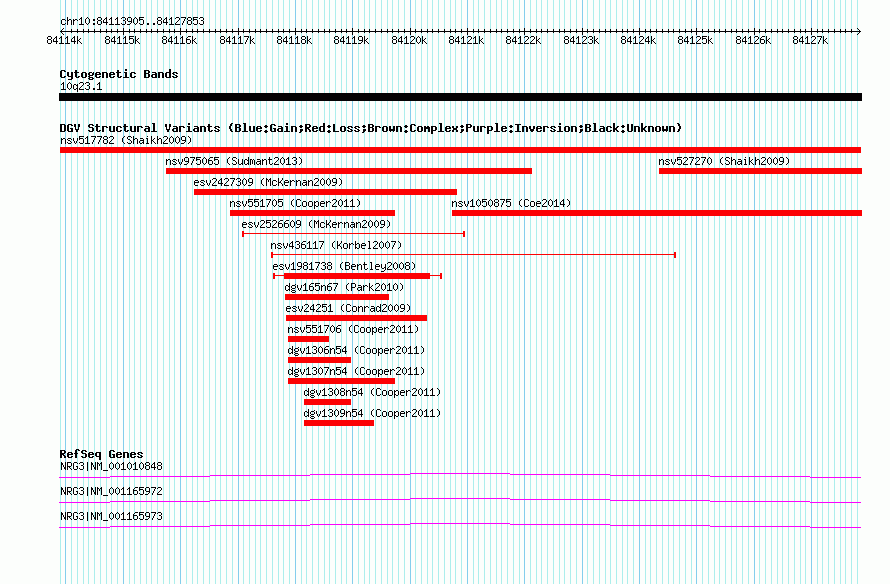Click the nsv517782 (Shaikh2009) variant label
Screen dimensions: 890x584
pyautogui.click(x=126, y=140)
